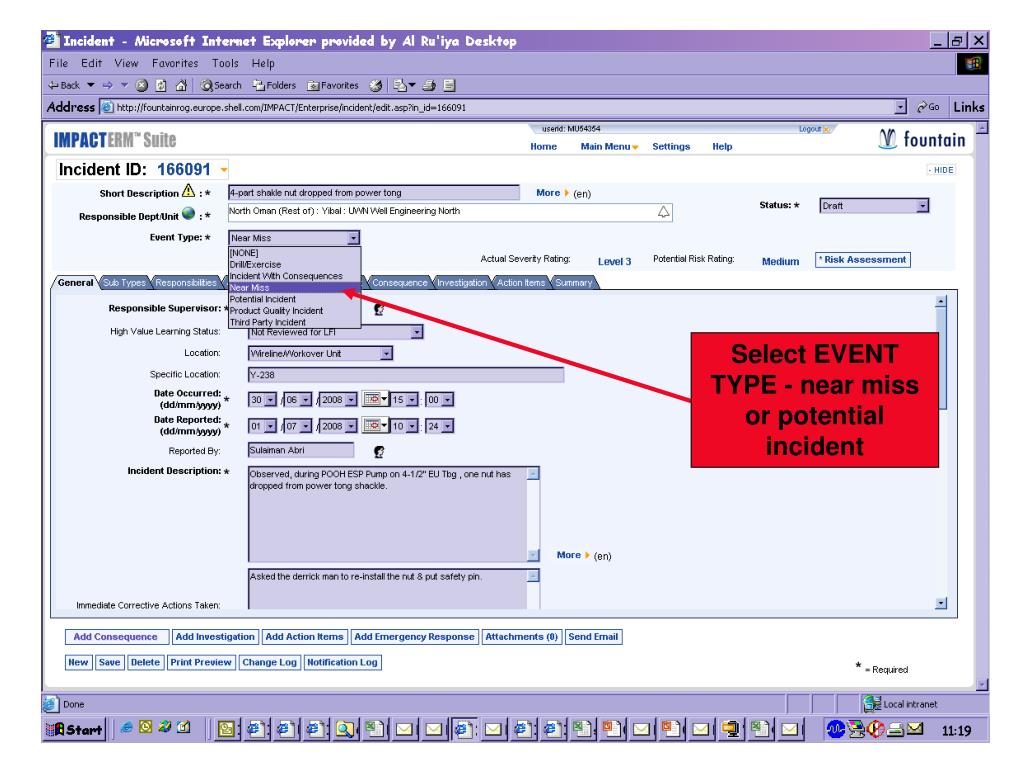This screenshot has height=768, width=1024.
Task: Click the Specific Location field Y-238
Action: pyautogui.click(x=406, y=375)
